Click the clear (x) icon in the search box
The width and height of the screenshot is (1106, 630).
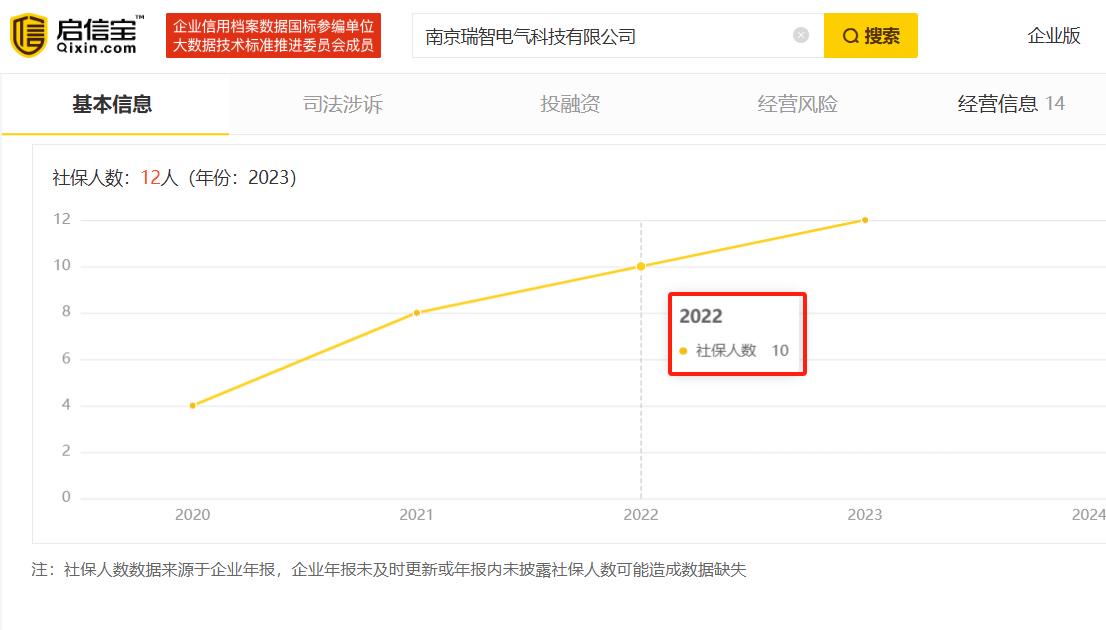[800, 35]
